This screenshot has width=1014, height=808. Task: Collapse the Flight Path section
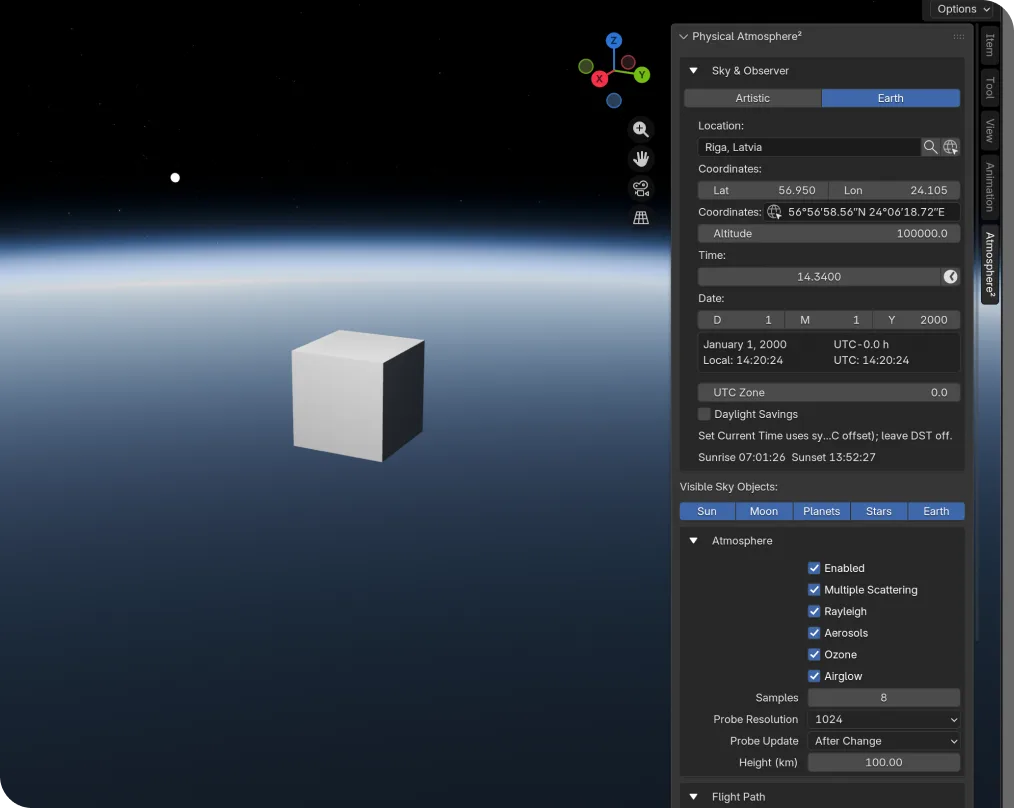click(x=693, y=797)
